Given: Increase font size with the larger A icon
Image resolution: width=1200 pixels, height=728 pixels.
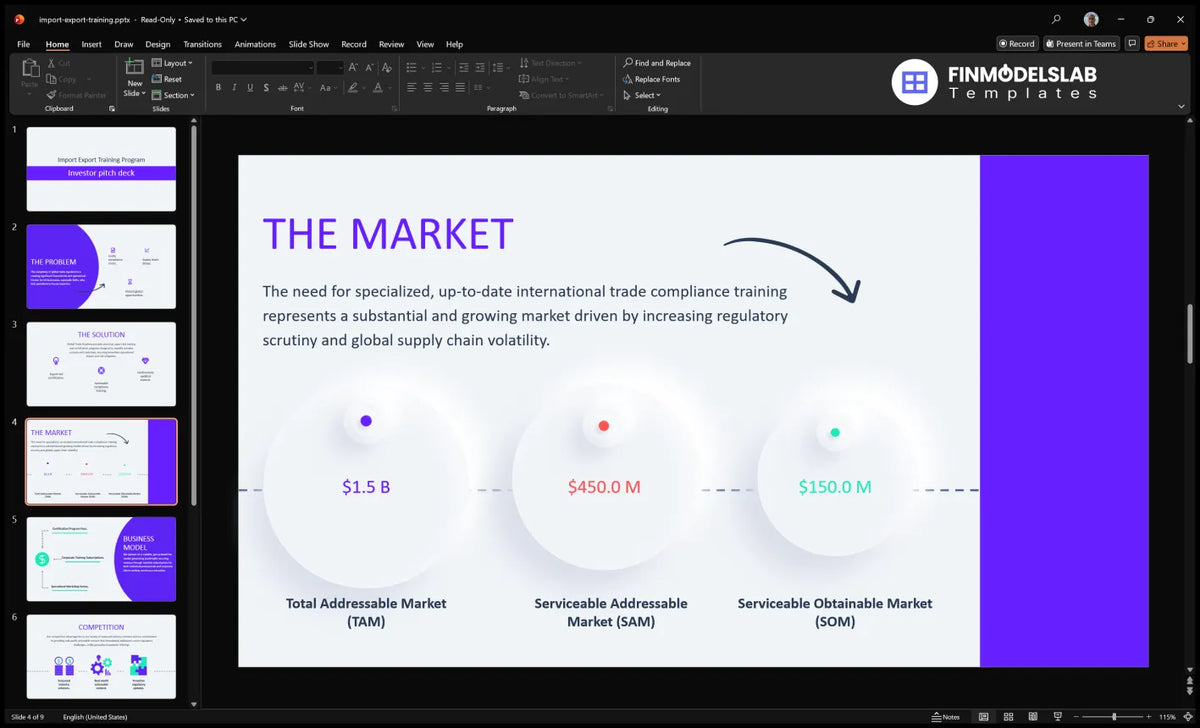Looking at the screenshot, I should [352, 67].
